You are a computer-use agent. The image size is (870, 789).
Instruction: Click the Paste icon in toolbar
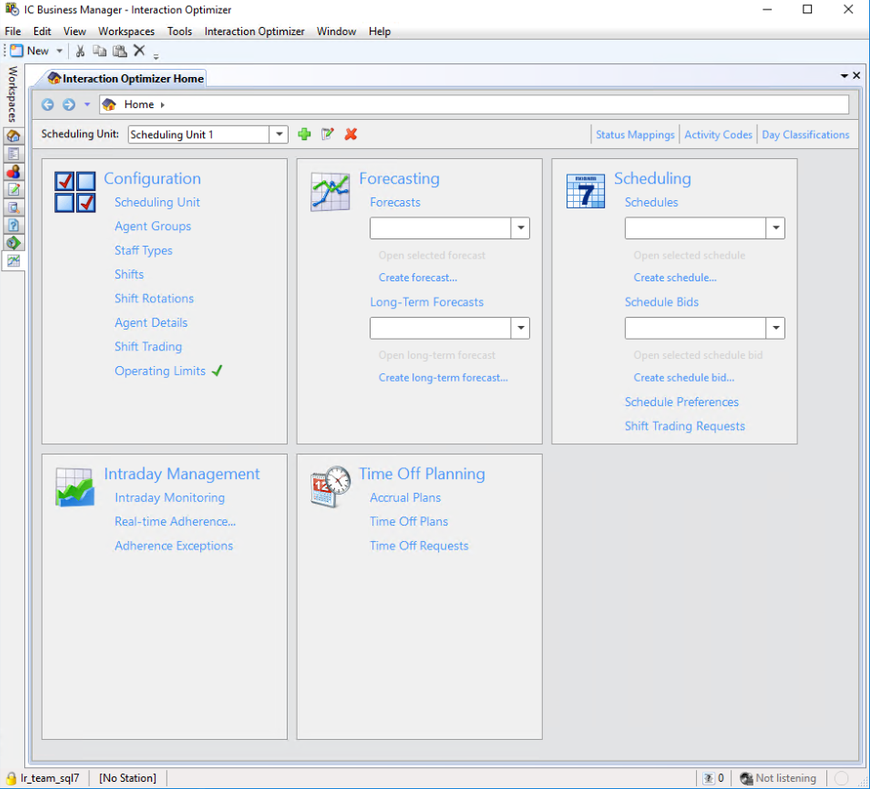[119, 51]
